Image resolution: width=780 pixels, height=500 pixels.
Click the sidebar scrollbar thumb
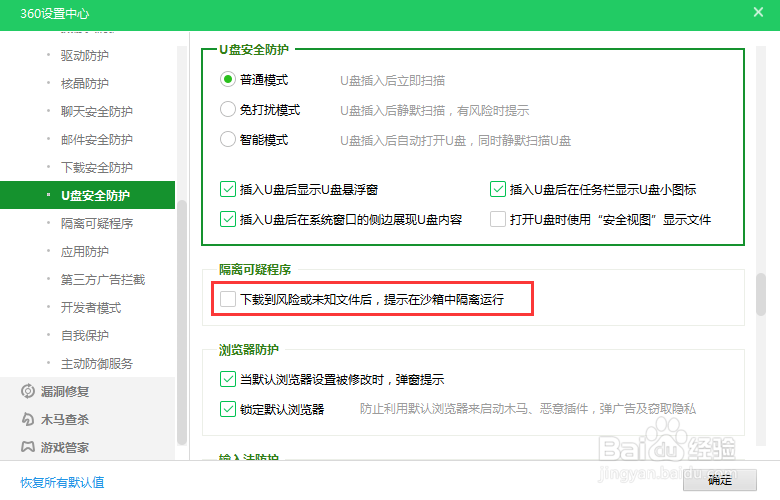click(182, 322)
